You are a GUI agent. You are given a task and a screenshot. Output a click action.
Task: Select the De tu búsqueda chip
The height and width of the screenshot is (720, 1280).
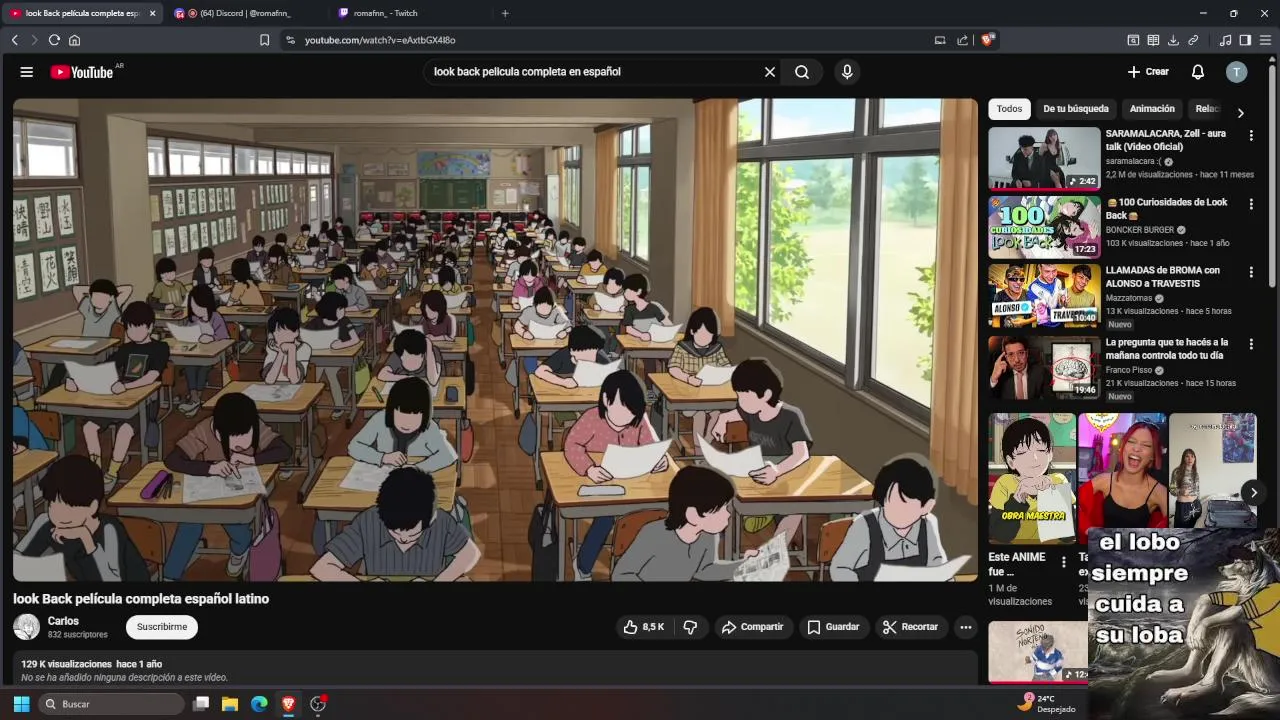tap(1076, 108)
